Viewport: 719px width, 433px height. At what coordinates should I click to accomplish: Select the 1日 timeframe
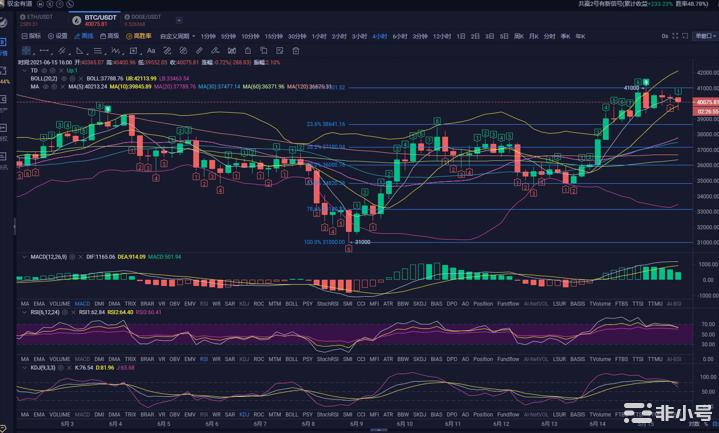pos(461,36)
